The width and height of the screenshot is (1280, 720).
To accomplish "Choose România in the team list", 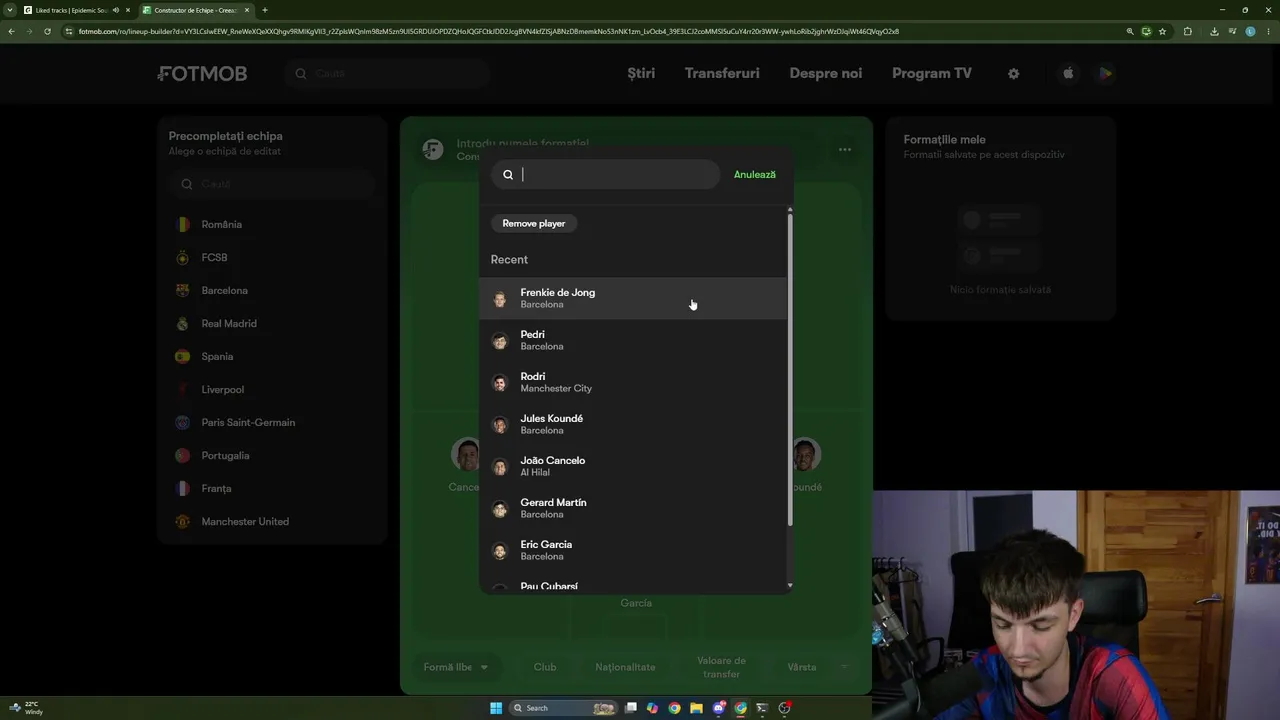I will (272, 224).
